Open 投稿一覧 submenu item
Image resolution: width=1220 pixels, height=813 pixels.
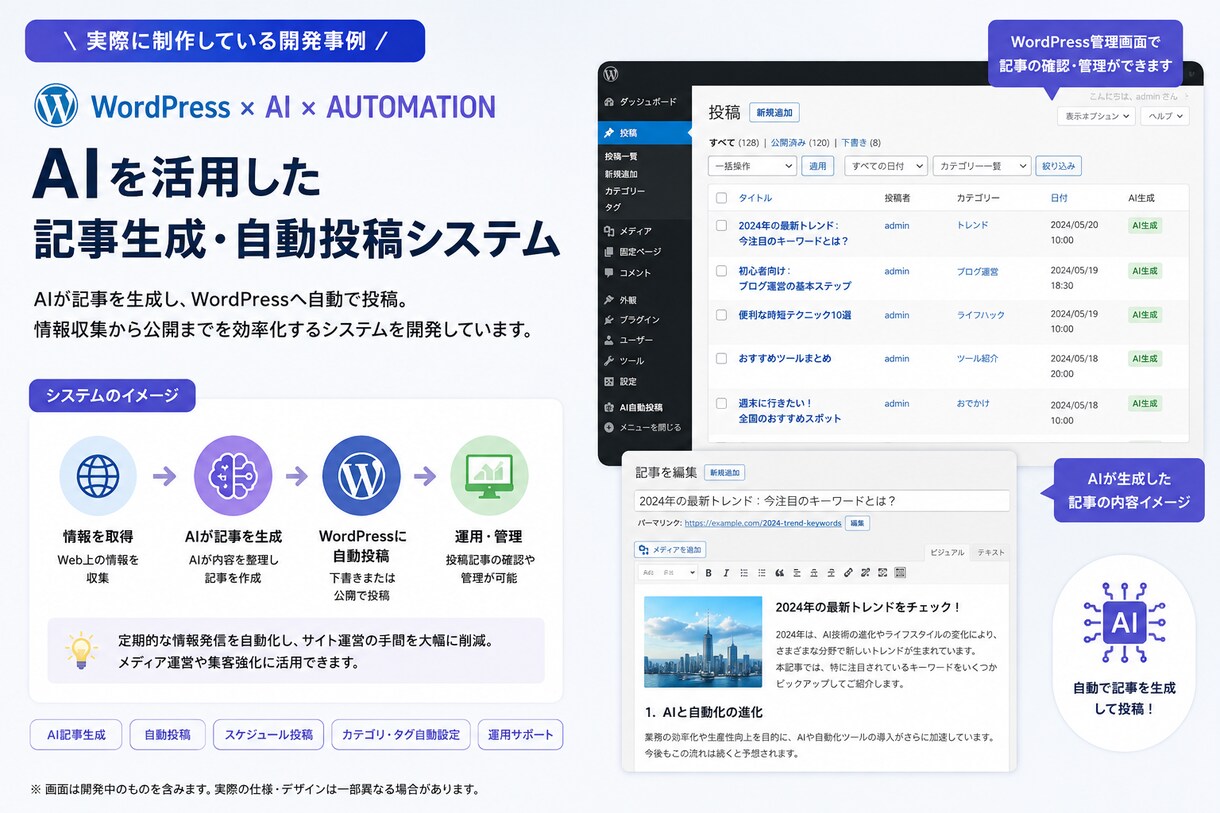click(x=621, y=157)
